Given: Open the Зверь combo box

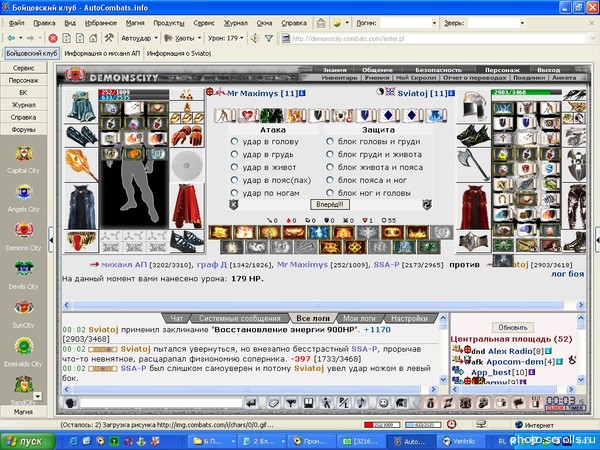Looking at the screenshot, I should click(x=496, y=23).
